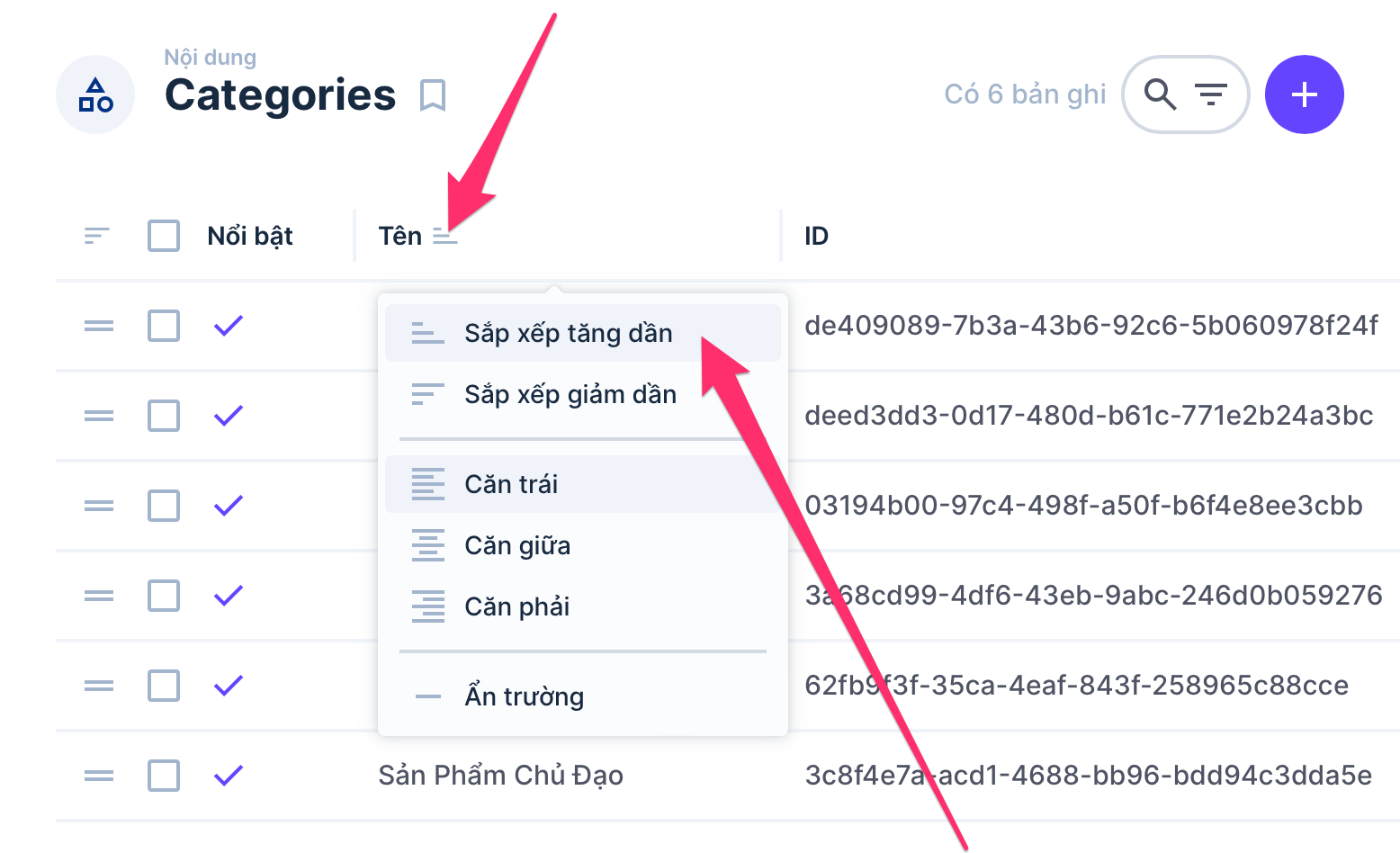Check the first row's checkbox
1400x853 pixels.
click(164, 326)
